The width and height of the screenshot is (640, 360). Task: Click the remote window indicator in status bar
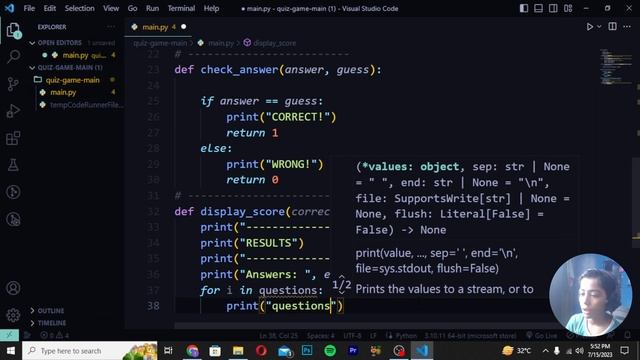pyautogui.click(x=9, y=335)
